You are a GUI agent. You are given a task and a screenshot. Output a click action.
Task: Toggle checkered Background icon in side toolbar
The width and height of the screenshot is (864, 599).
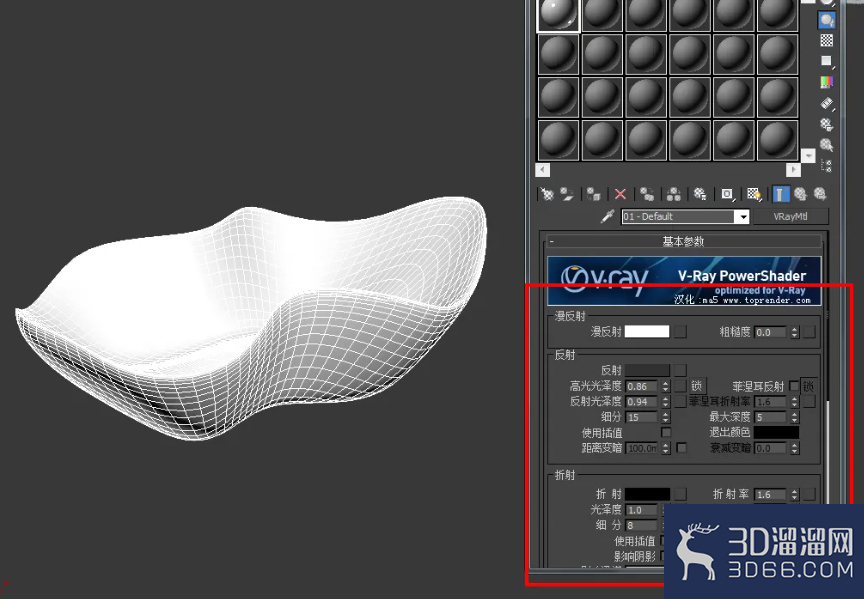pyautogui.click(x=827, y=40)
